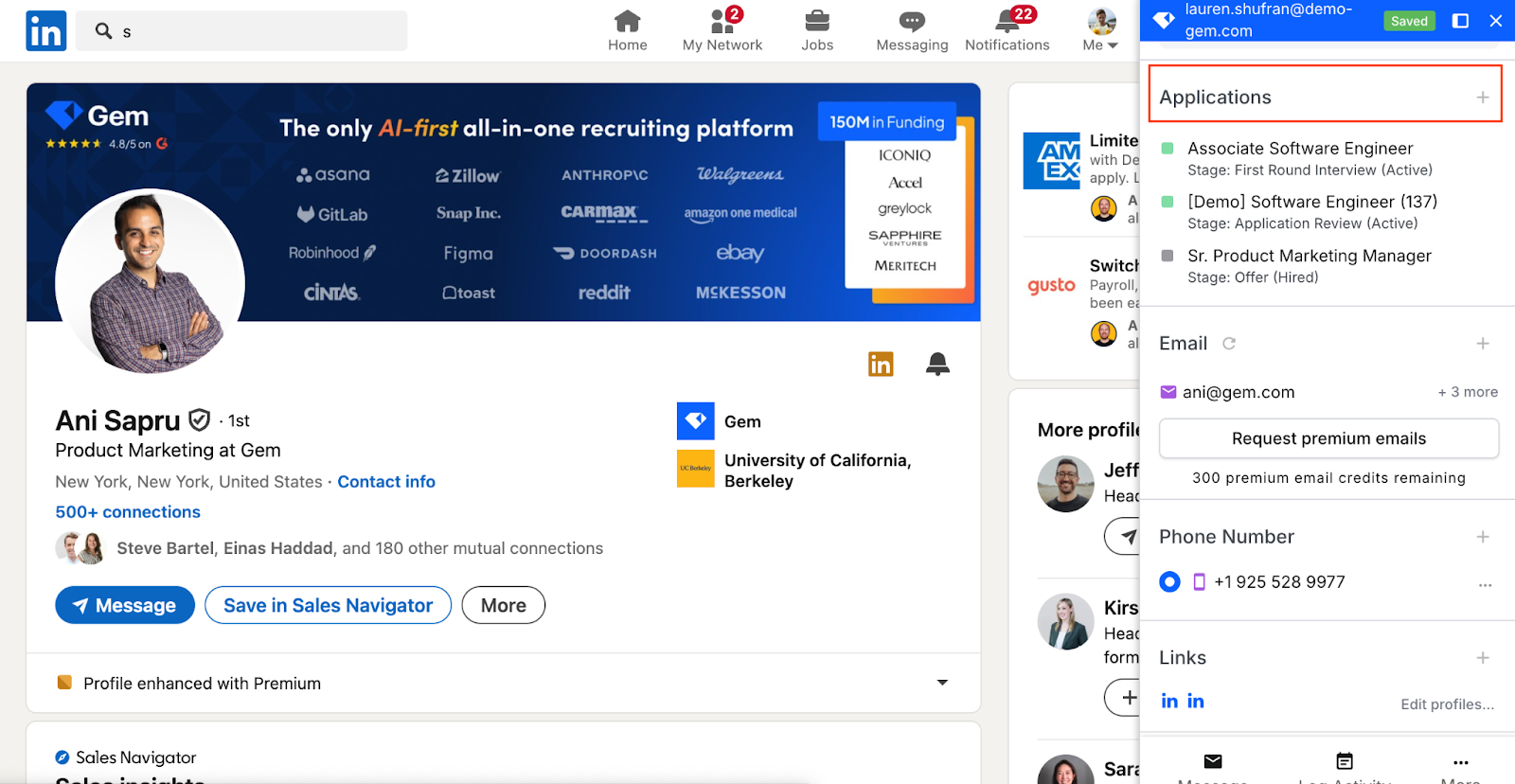This screenshot has width=1515, height=784.
Task: Open the second LinkedIn profile link icon
Action: (x=1195, y=701)
